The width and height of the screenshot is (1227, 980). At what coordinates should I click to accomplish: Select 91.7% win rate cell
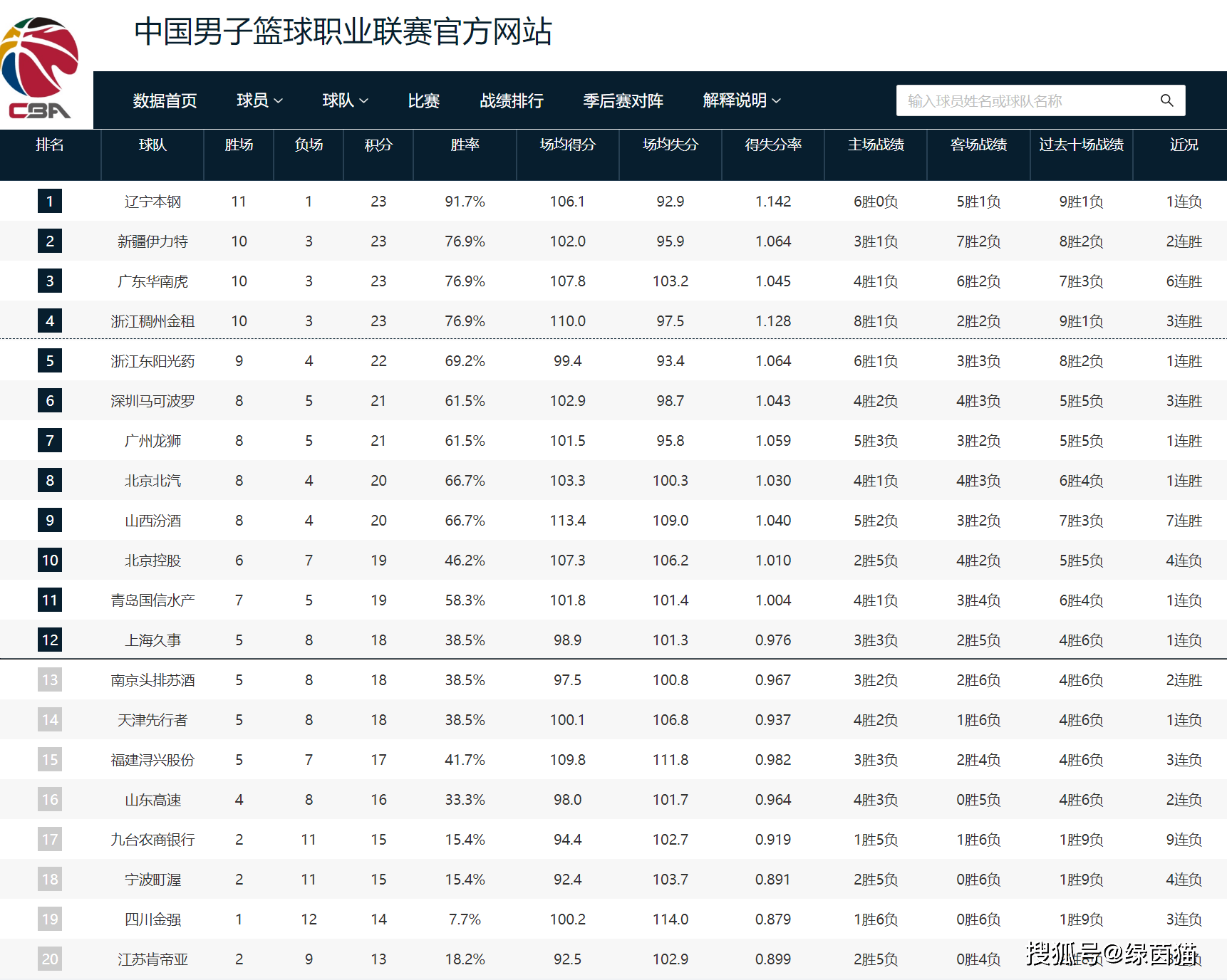point(465,202)
